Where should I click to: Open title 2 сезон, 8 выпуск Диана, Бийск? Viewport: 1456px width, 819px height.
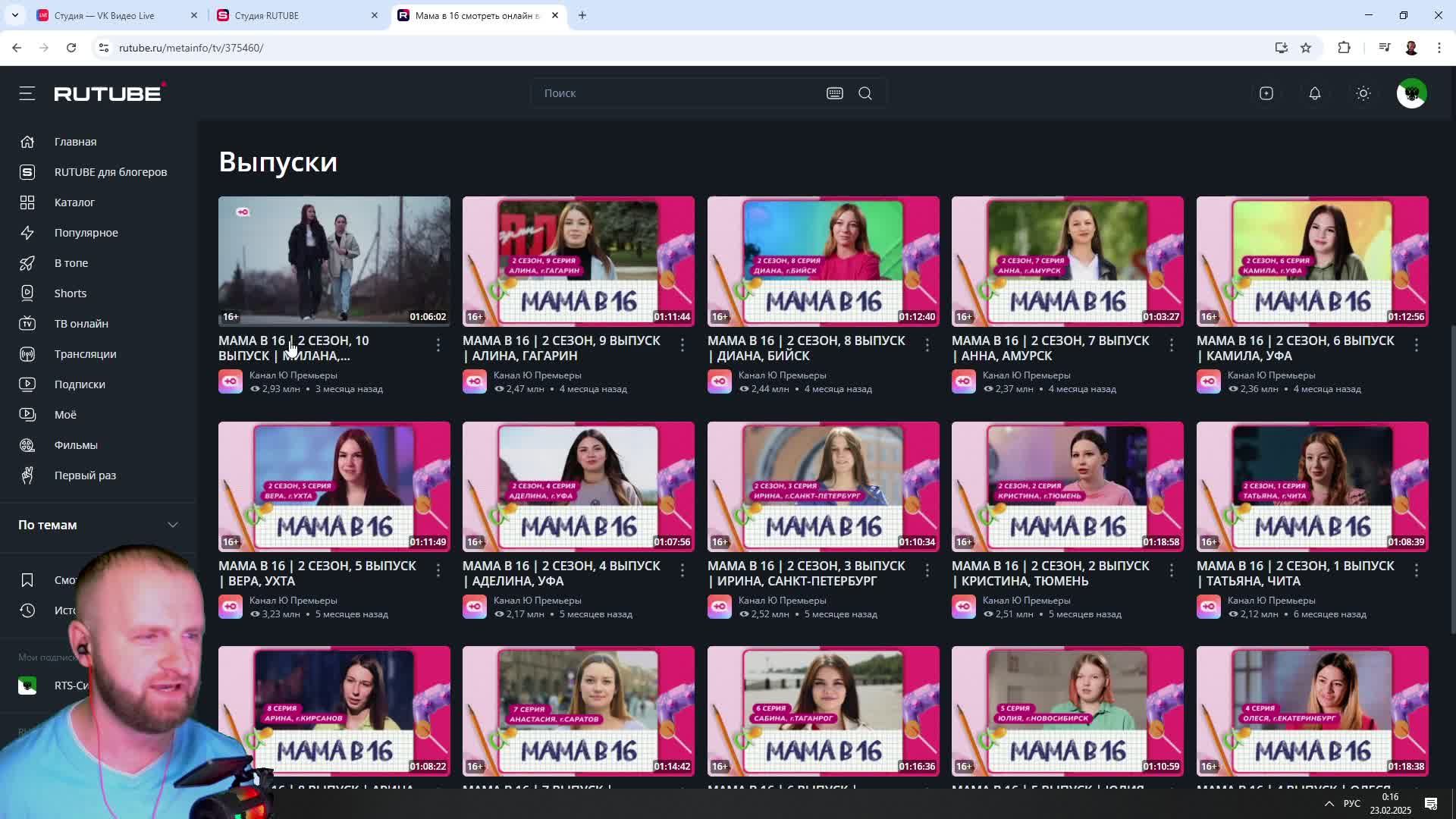point(806,348)
